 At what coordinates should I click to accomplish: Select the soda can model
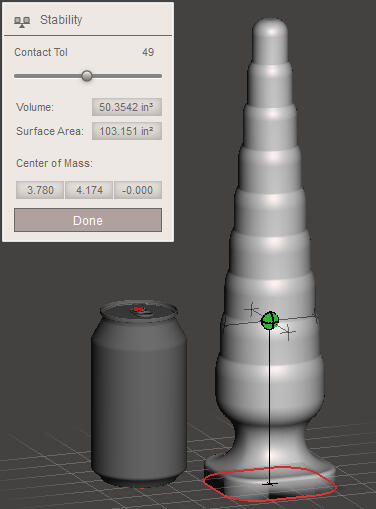tap(138, 393)
